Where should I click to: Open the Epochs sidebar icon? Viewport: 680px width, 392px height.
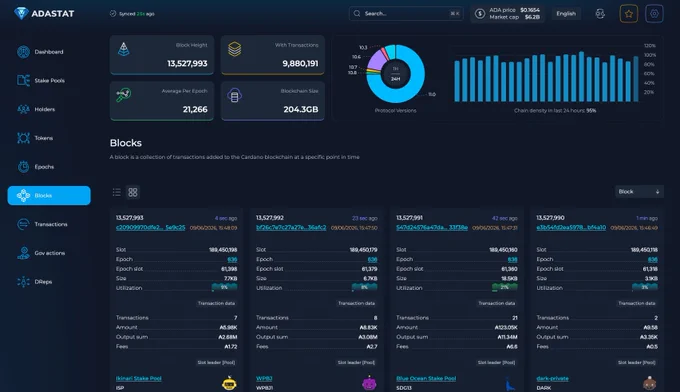point(23,167)
